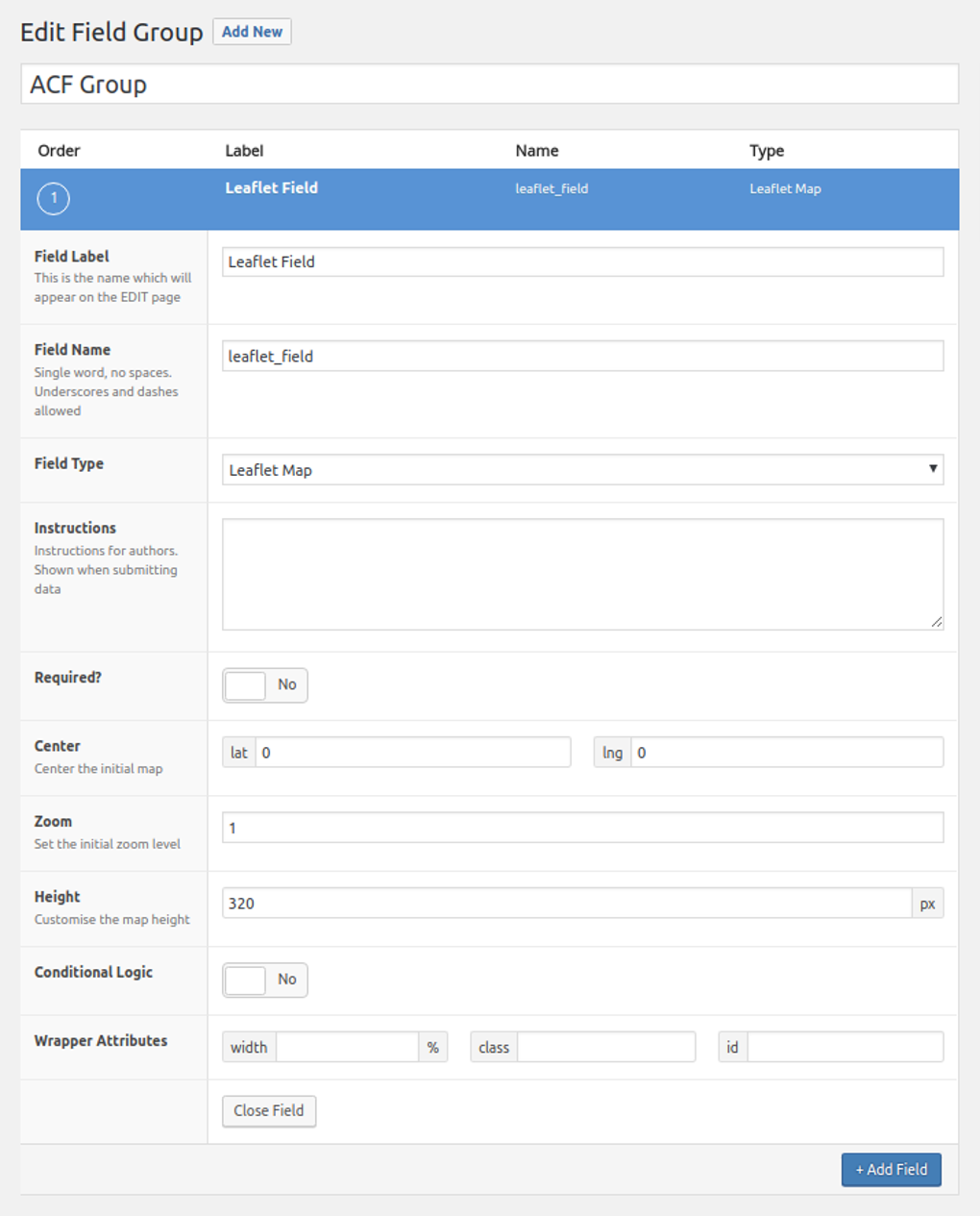Click the wrapper class input

coord(606,1047)
